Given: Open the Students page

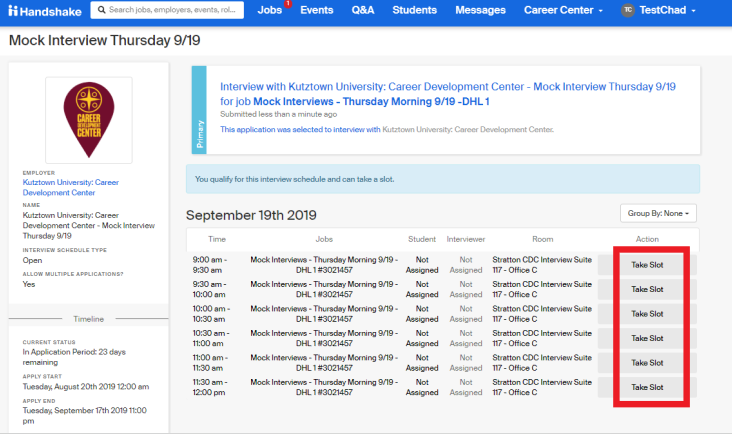Looking at the screenshot, I should [x=414, y=11].
